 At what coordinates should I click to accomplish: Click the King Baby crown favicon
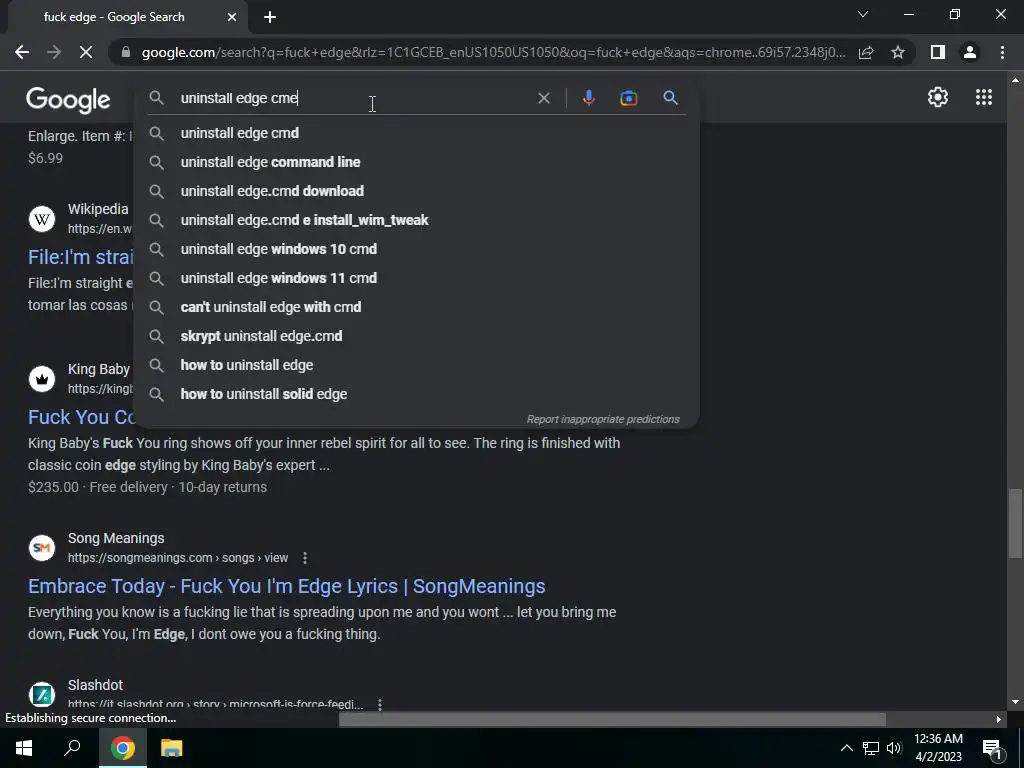point(42,379)
